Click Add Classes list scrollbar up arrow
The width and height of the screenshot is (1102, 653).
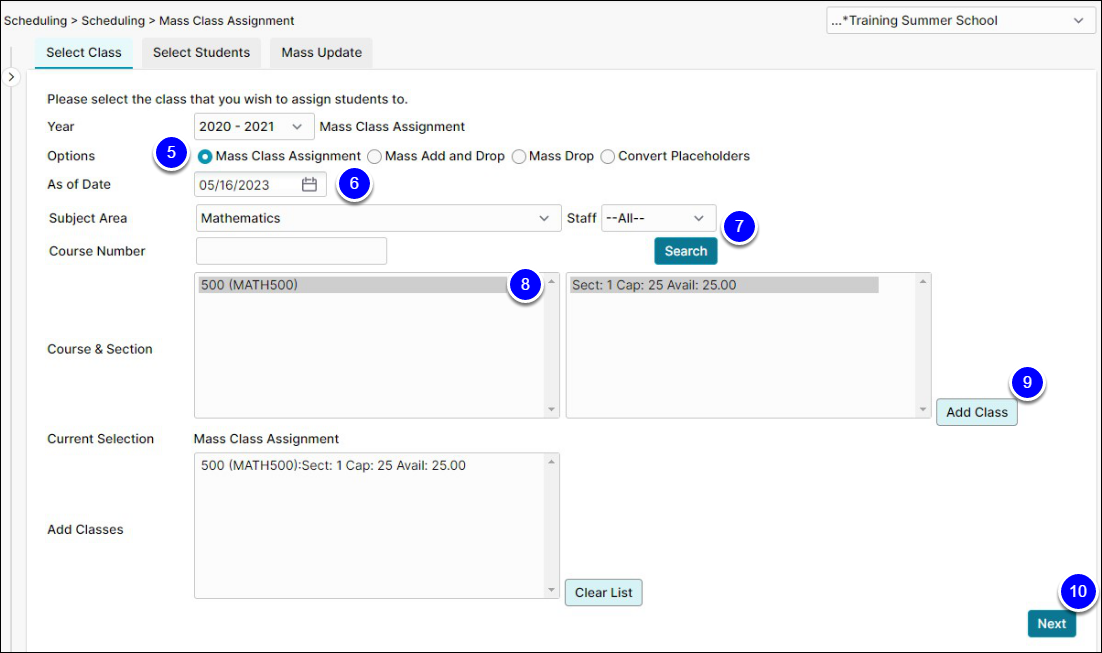click(x=552, y=462)
